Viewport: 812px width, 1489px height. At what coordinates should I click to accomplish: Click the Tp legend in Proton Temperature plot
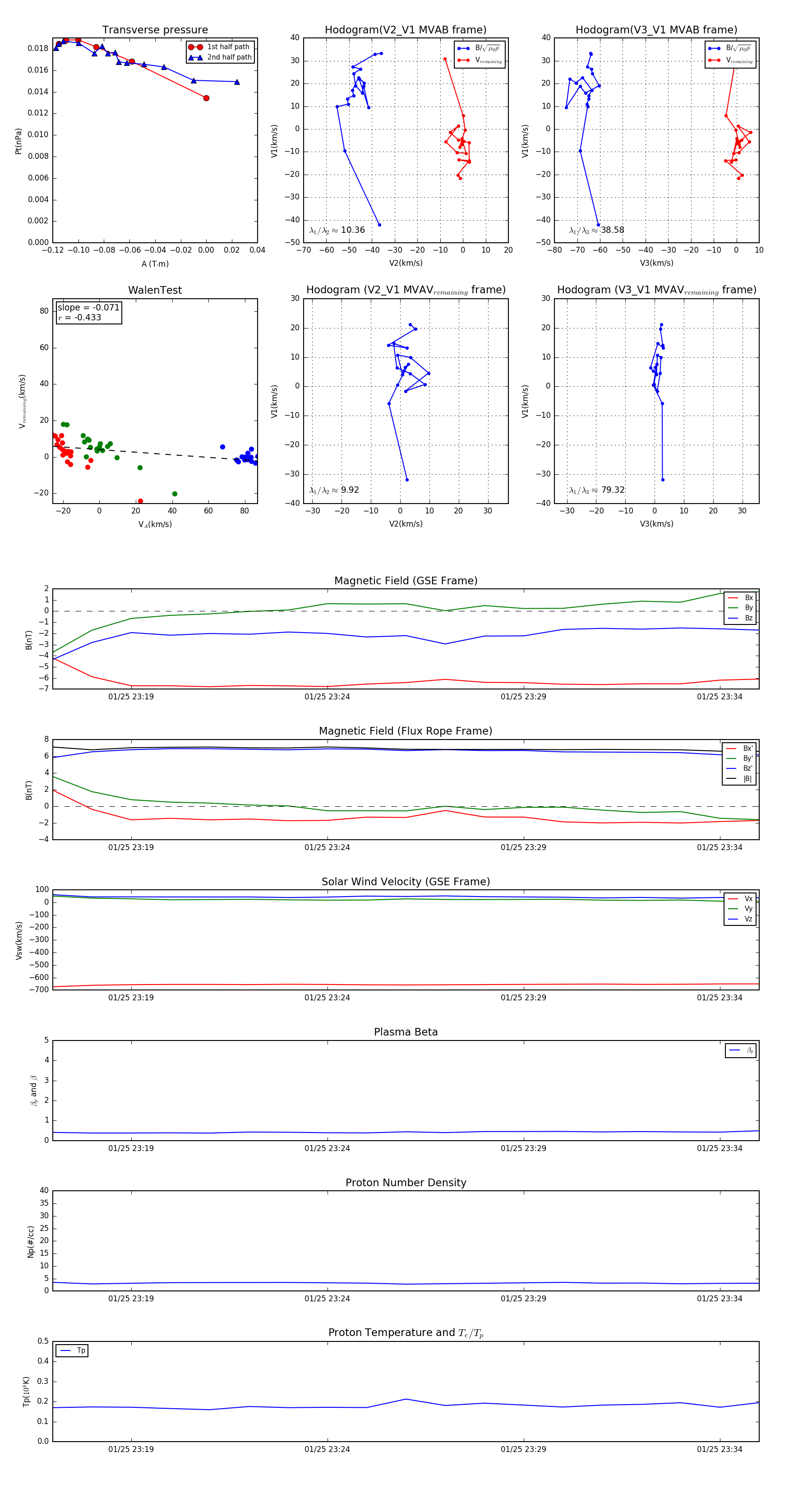pos(72,1350)
